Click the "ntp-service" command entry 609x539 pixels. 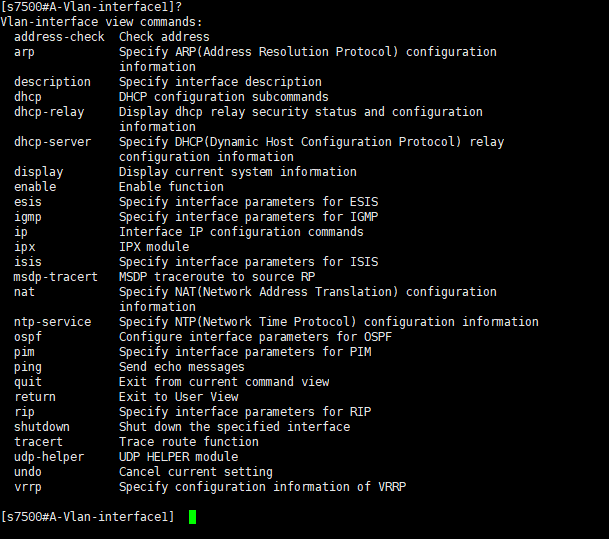click(52, 322)
